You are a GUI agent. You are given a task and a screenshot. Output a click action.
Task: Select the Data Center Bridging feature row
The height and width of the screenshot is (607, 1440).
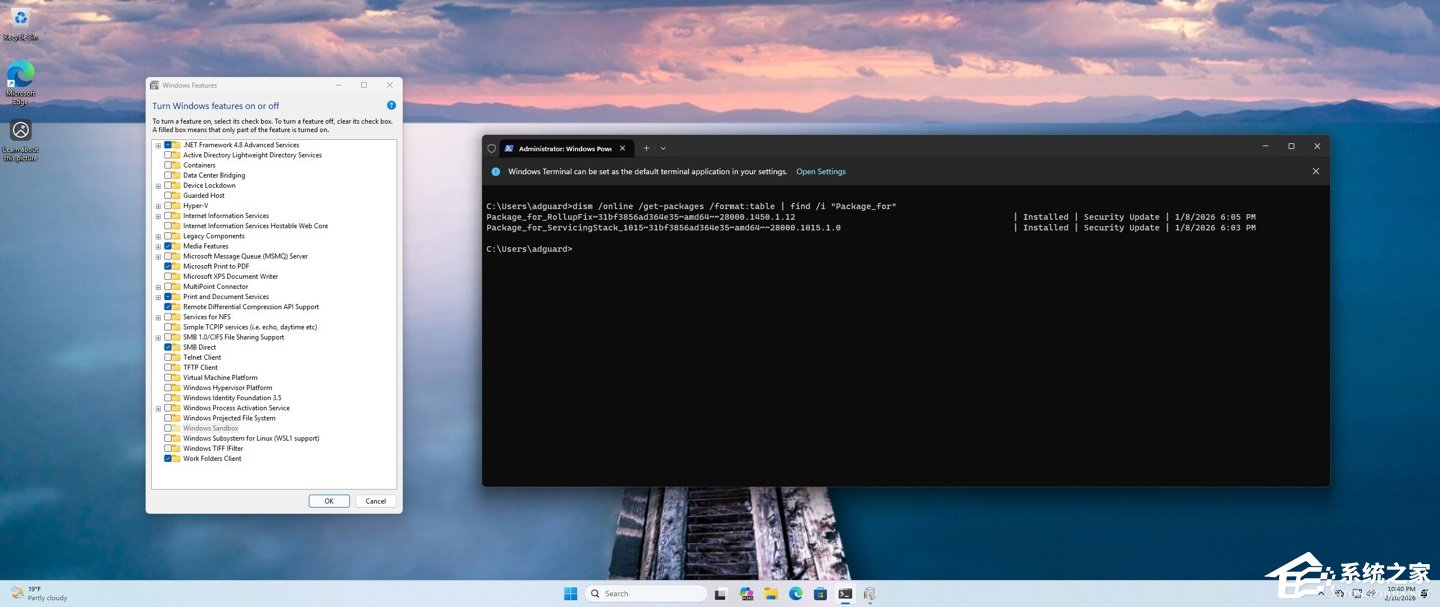pos(214,175)
